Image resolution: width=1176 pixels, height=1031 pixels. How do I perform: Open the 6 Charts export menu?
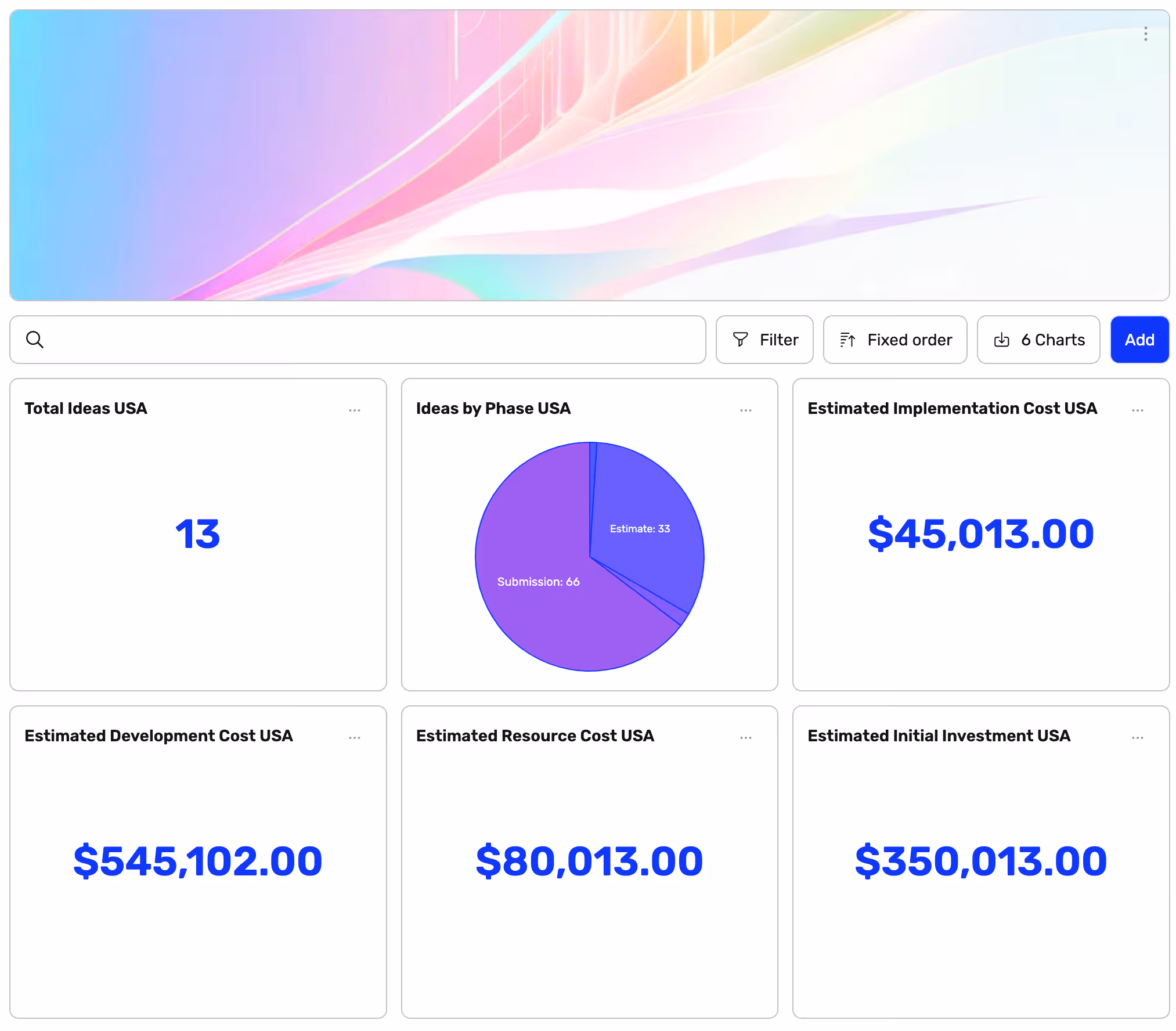tap(1038, 340)
